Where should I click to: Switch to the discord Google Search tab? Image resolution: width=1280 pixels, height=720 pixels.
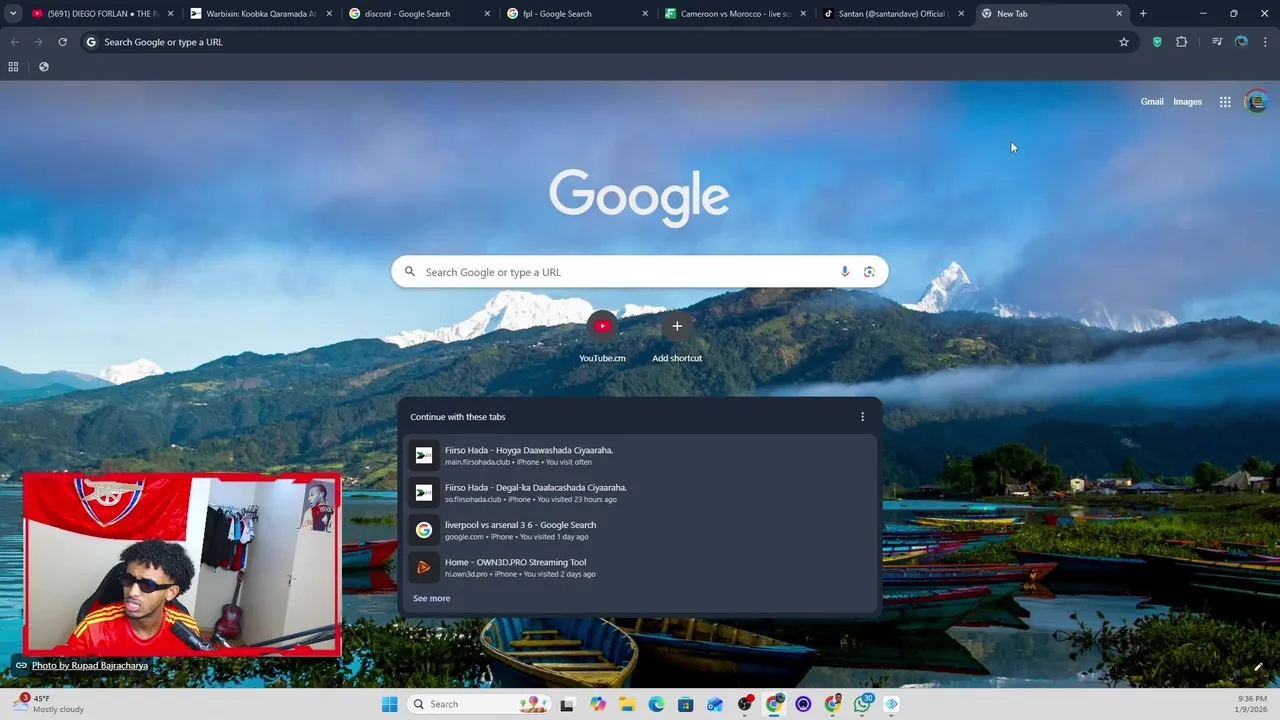tap(419, 14)
